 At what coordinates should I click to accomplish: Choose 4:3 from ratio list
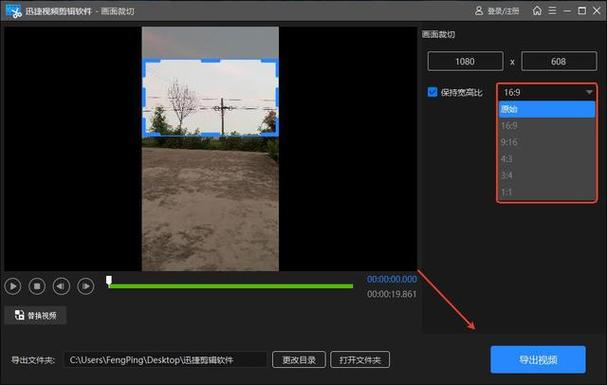tap(547, 159)
